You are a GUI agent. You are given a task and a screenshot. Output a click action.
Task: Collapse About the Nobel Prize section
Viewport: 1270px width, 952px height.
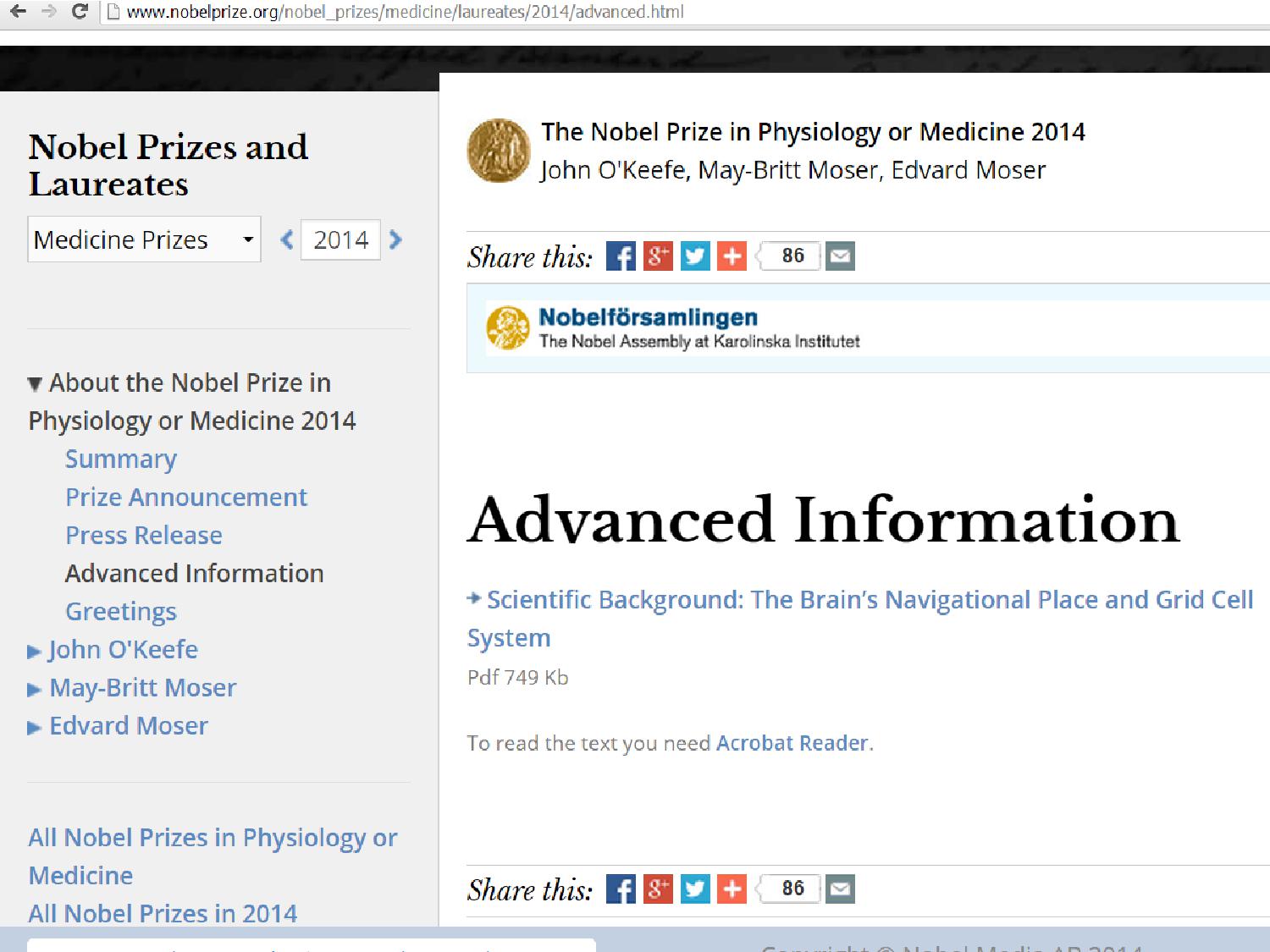tap(35, 385)
